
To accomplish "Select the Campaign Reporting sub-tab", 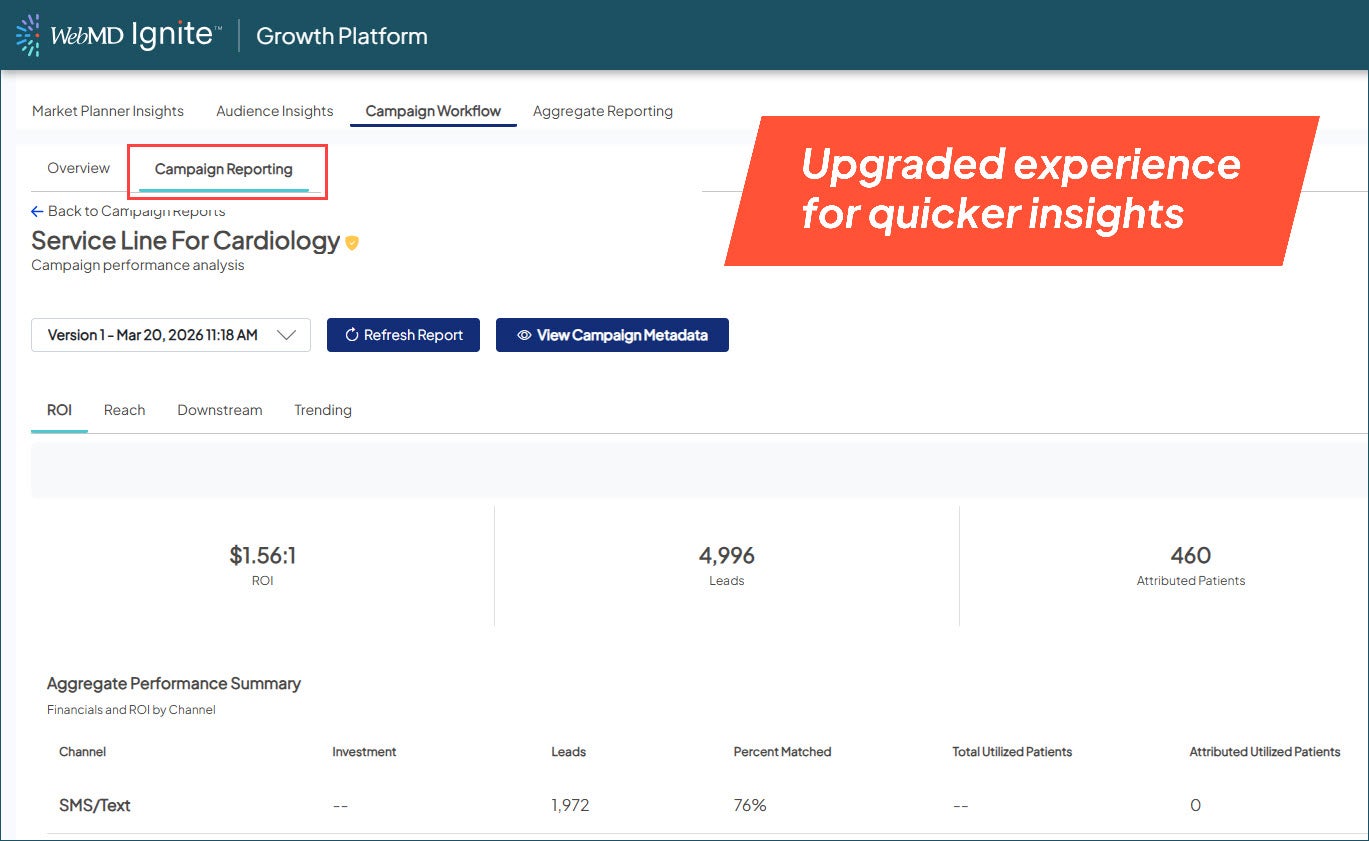I will pos(224,169).
